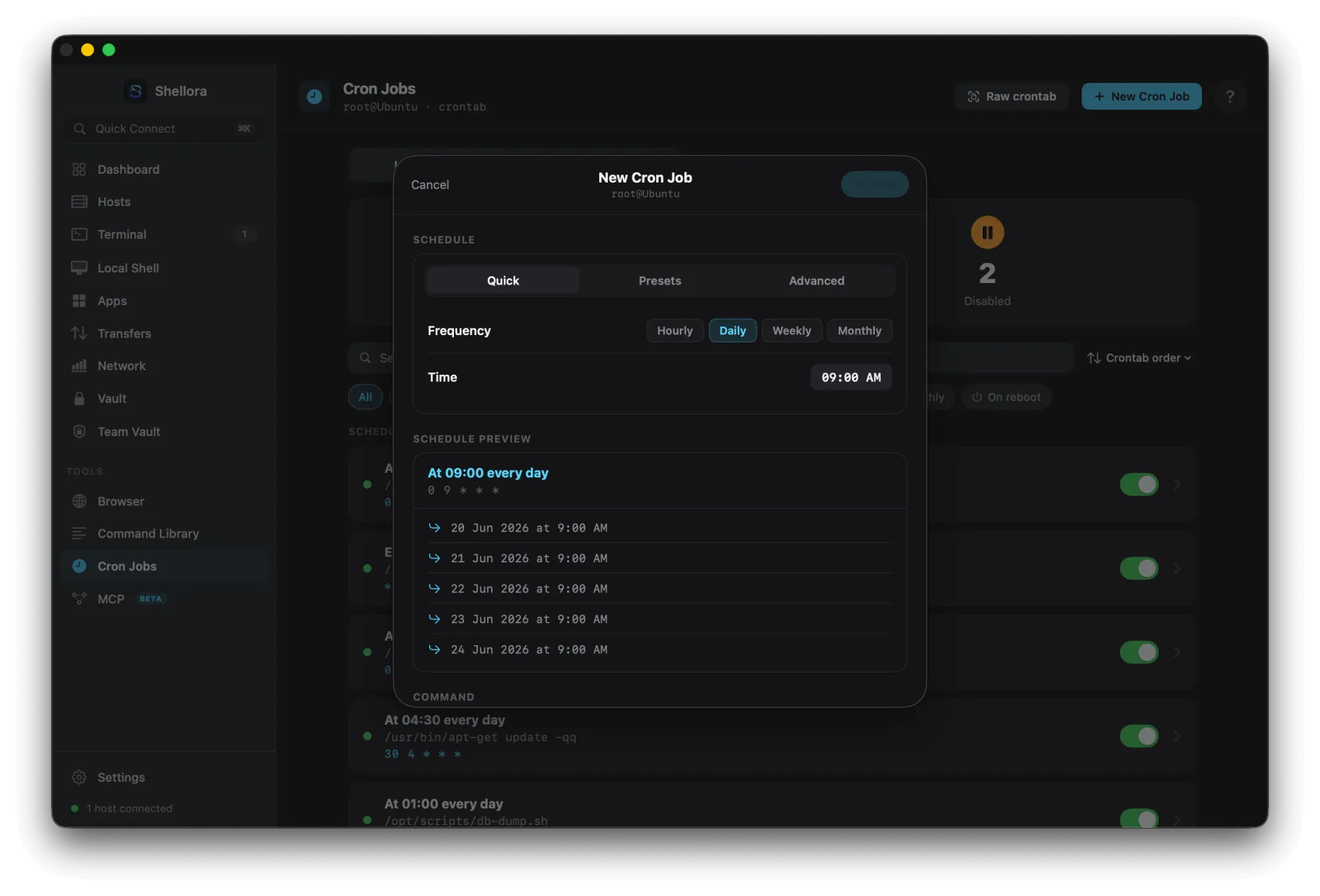1320x896 pixels.
Task: Open the Command Library
Action: coord(164,534)
